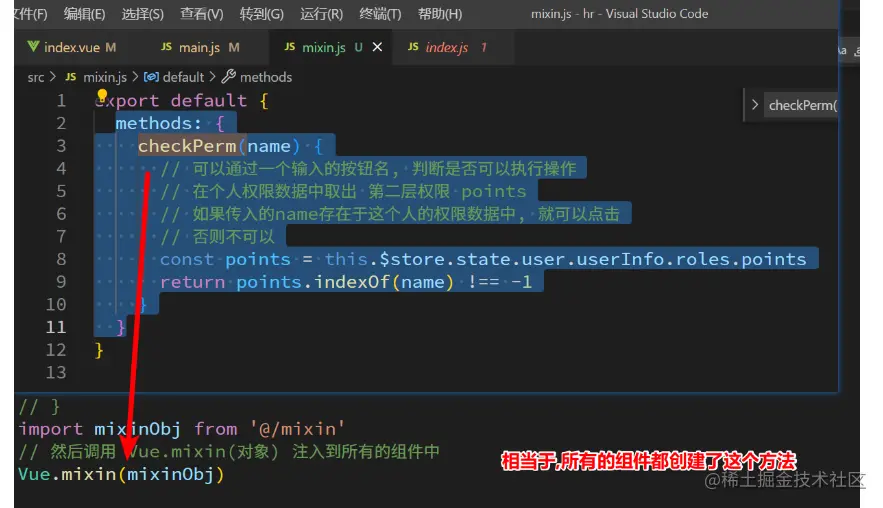Click line number 8 in gutter

[61, 259]
